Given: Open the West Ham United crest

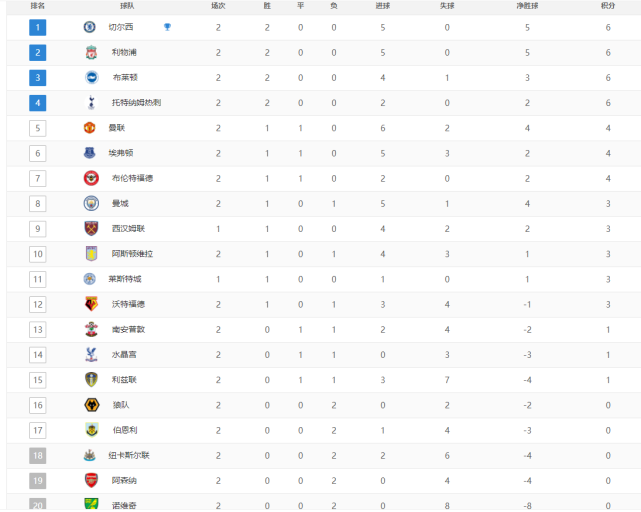Looking at the screenshot, I should pos(91,229).
